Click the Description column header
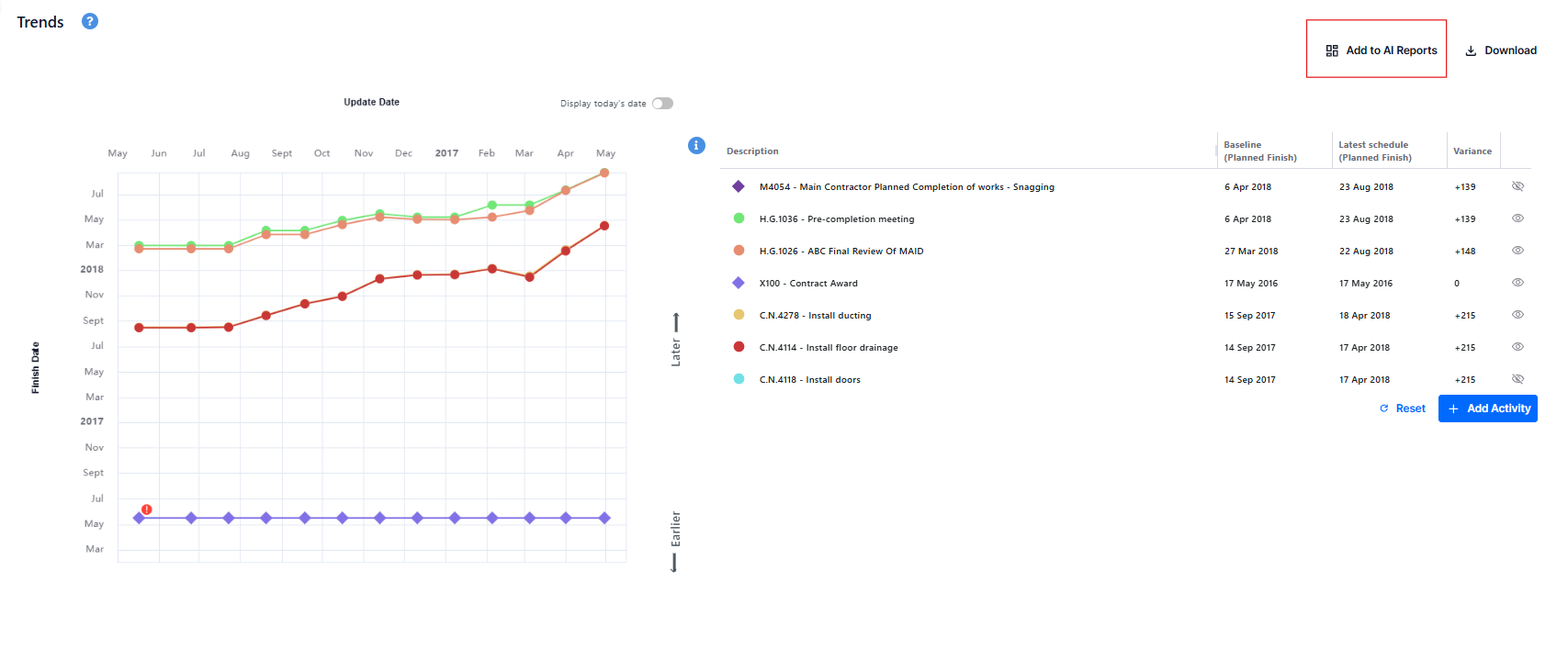Image resolution: width=1568 pixels, height=649 pixels. point(752,151)
